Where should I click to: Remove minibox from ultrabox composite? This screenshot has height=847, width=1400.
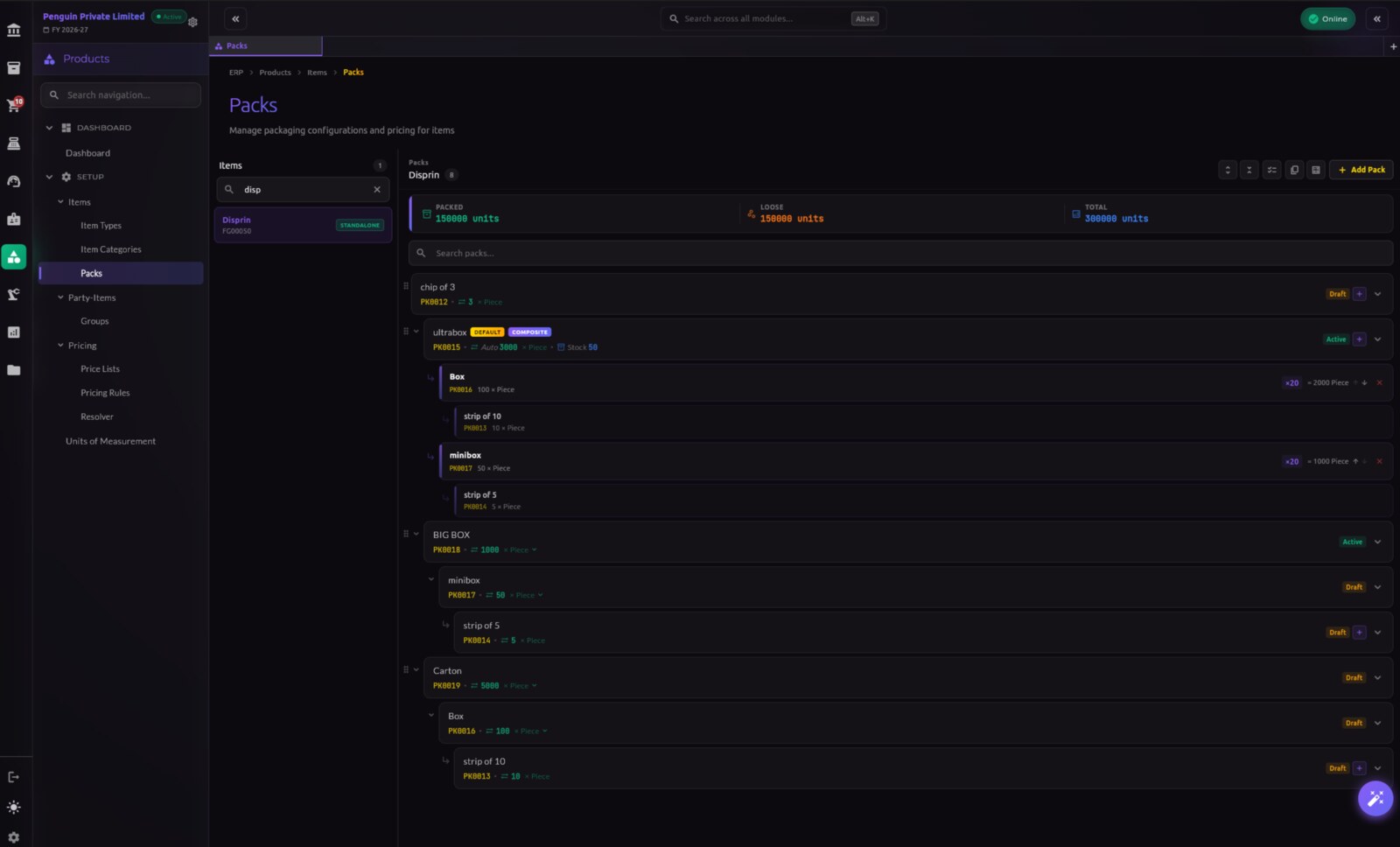click(1380, 462)
